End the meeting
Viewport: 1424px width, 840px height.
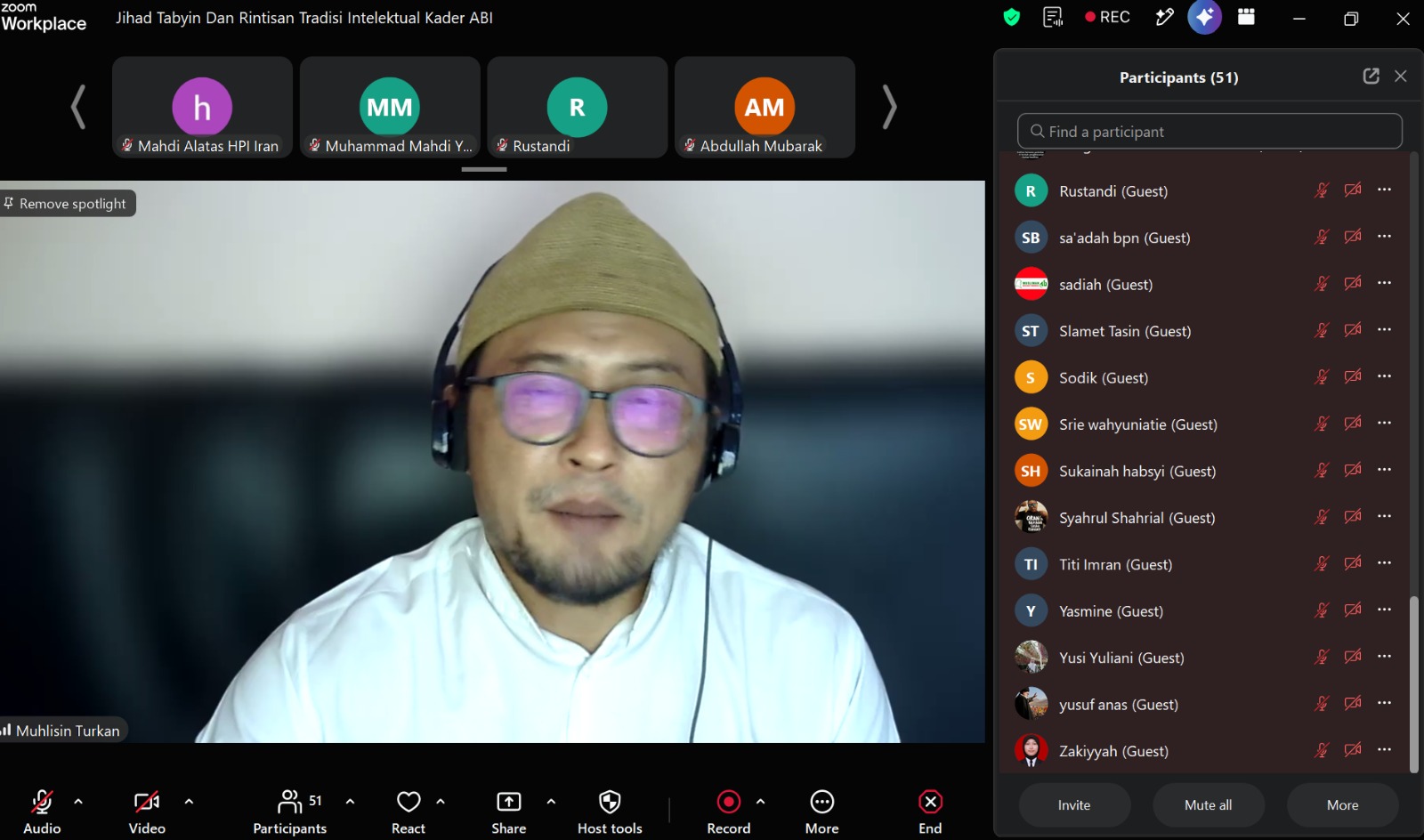(930, 812)
